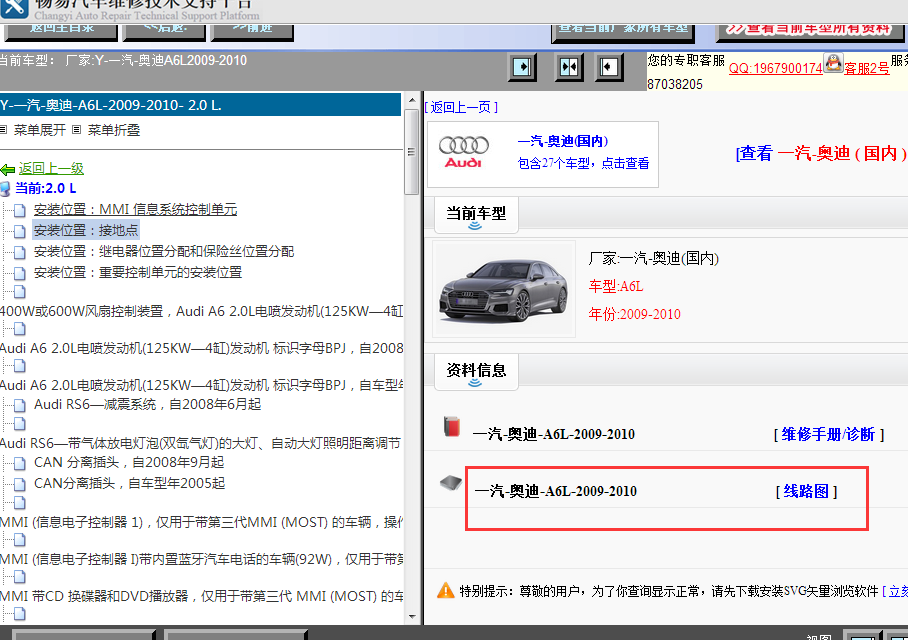Open CAN分离插头，自车型年2005起 item
Screen dimensions: 908x640
130,483
